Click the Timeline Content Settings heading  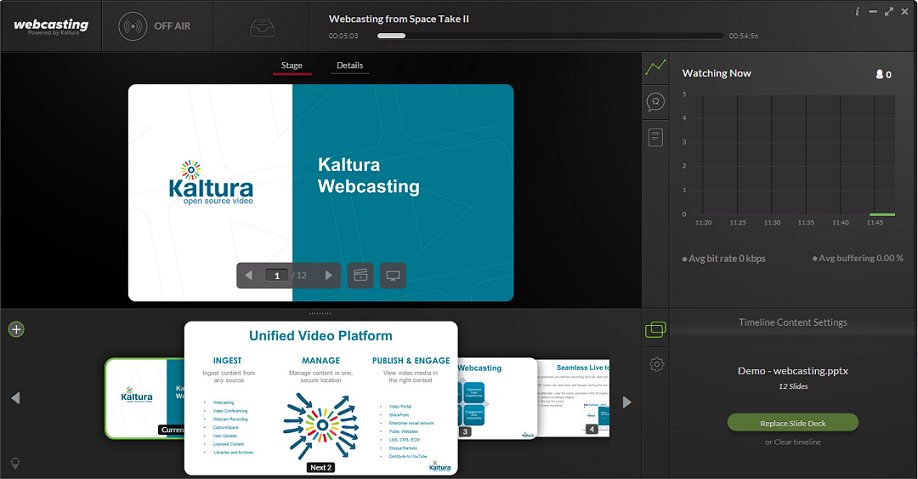pos(793,323)
